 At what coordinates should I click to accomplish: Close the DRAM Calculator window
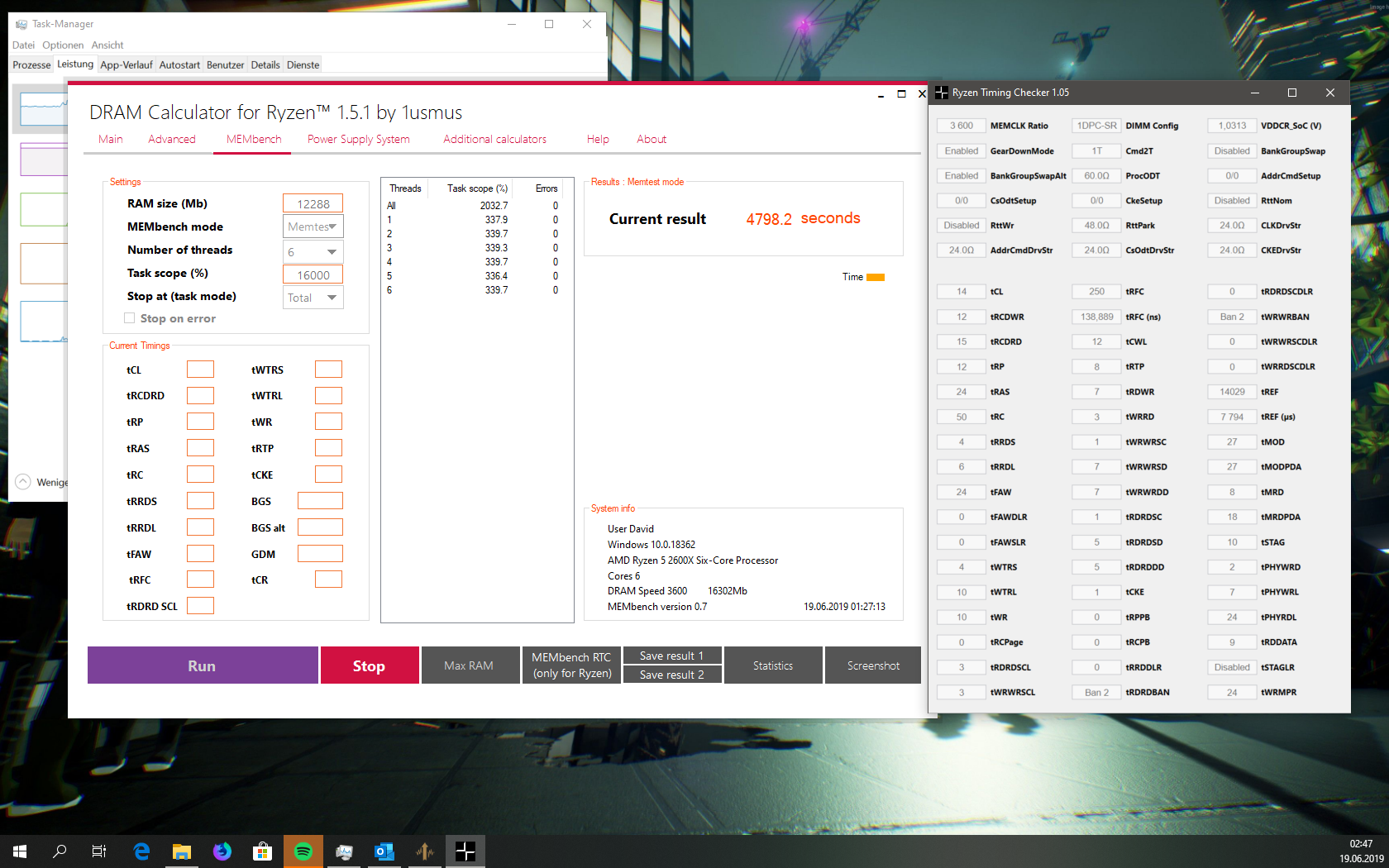tap(922, 94)
